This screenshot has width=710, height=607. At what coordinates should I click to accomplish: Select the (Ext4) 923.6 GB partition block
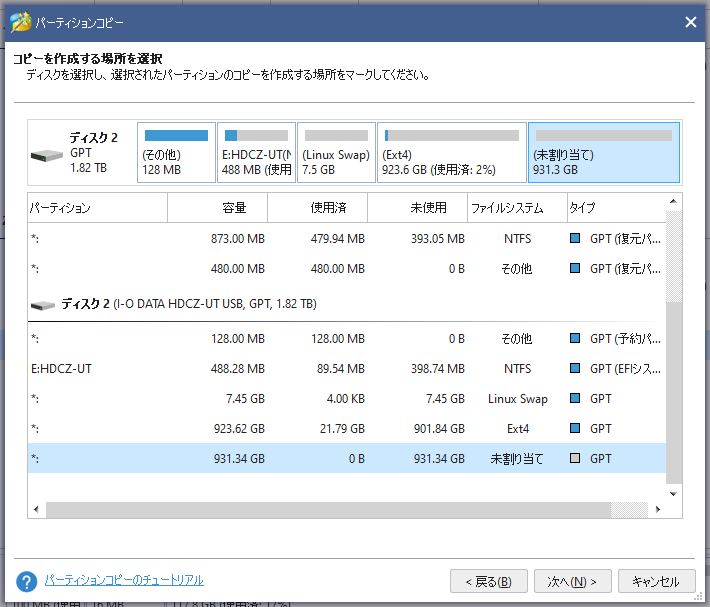point(451,153)
